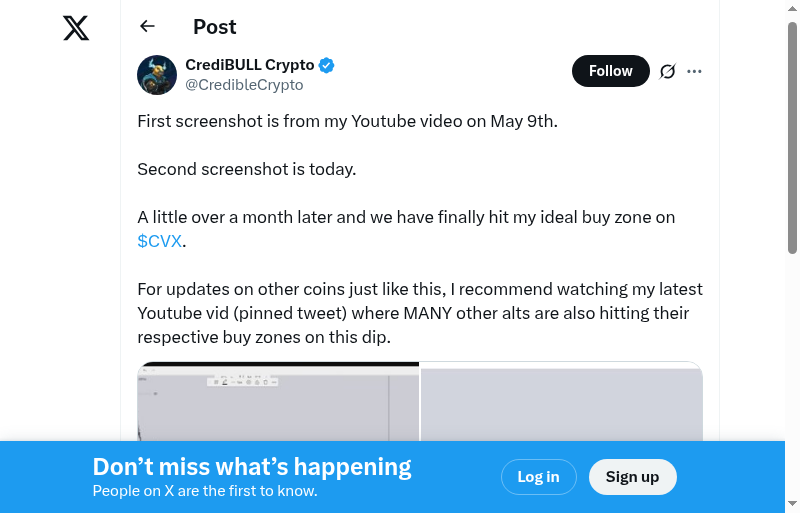Click the scrollbar down arrow
Viewport: 800px width, 513px height.
point(792,504)
